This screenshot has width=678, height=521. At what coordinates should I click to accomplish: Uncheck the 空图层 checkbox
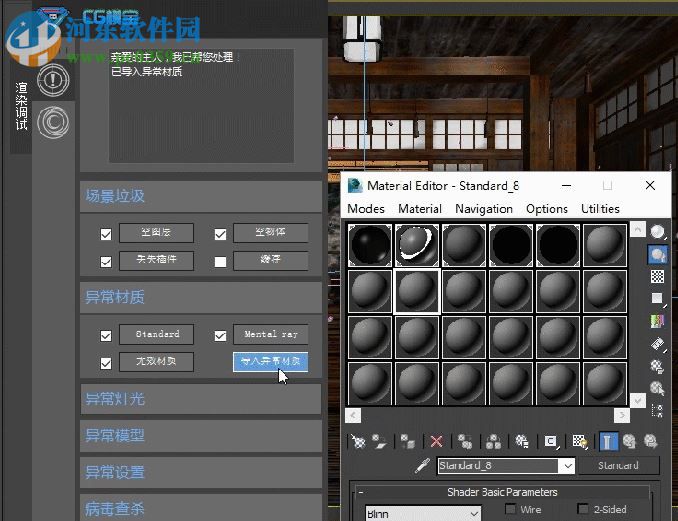[106, 234]
